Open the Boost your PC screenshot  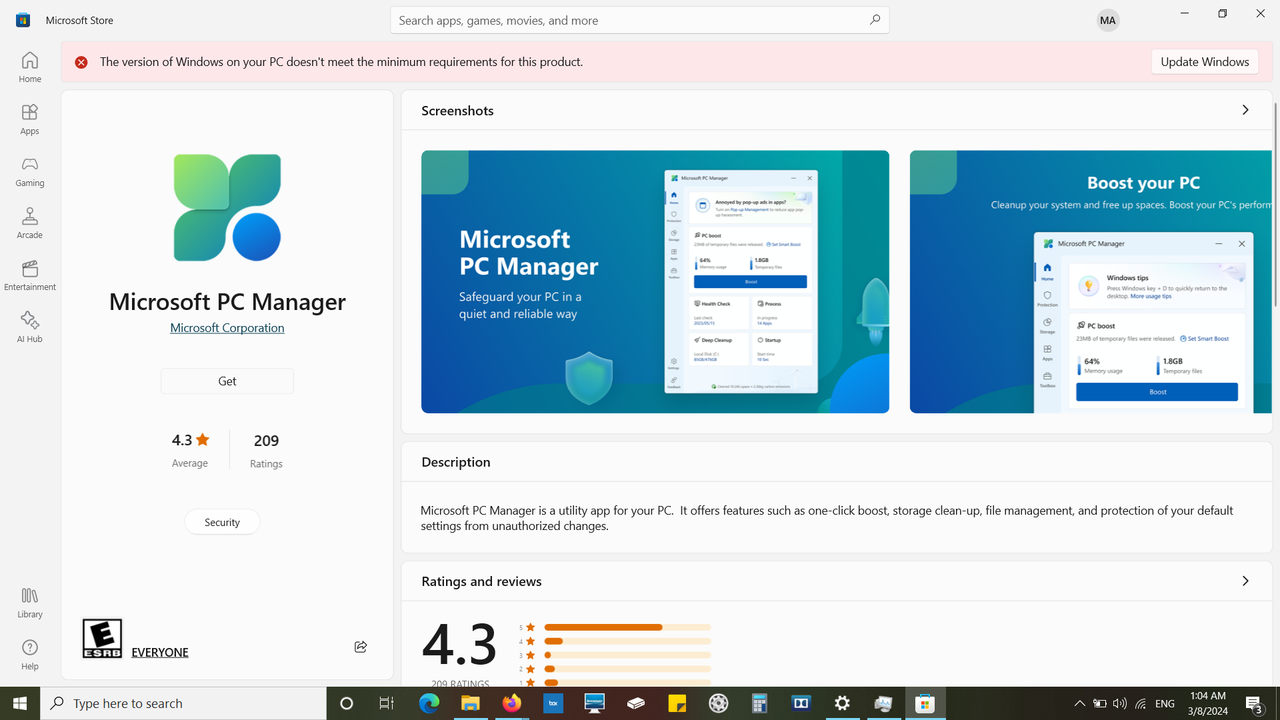click(1090, 282)
